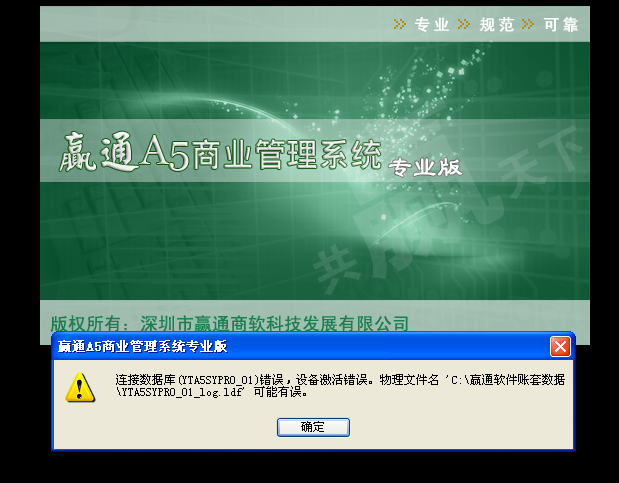The height and width of the screenshot is (483, 619).
Task: Close the 赢通A5商业管理系统专业版 error dialog
Action: tap(560, 346)
